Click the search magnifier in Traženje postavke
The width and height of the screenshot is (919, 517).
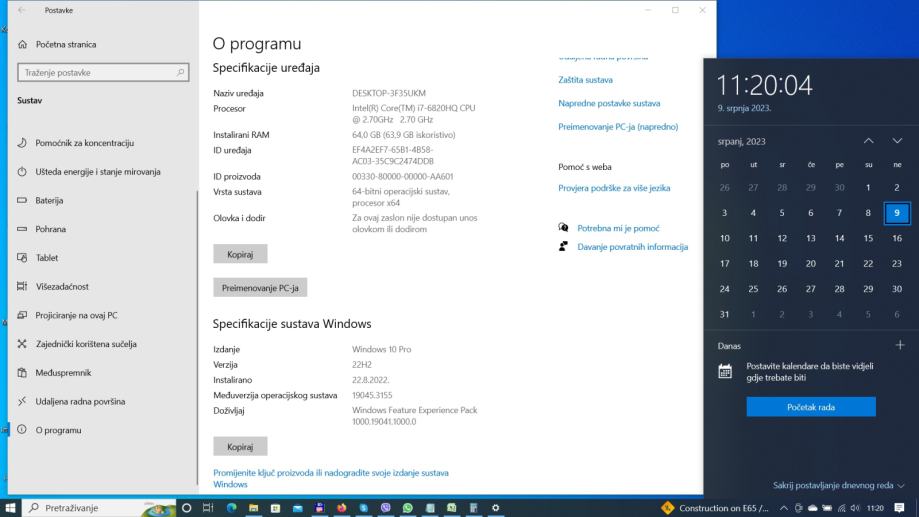[180, 73]
